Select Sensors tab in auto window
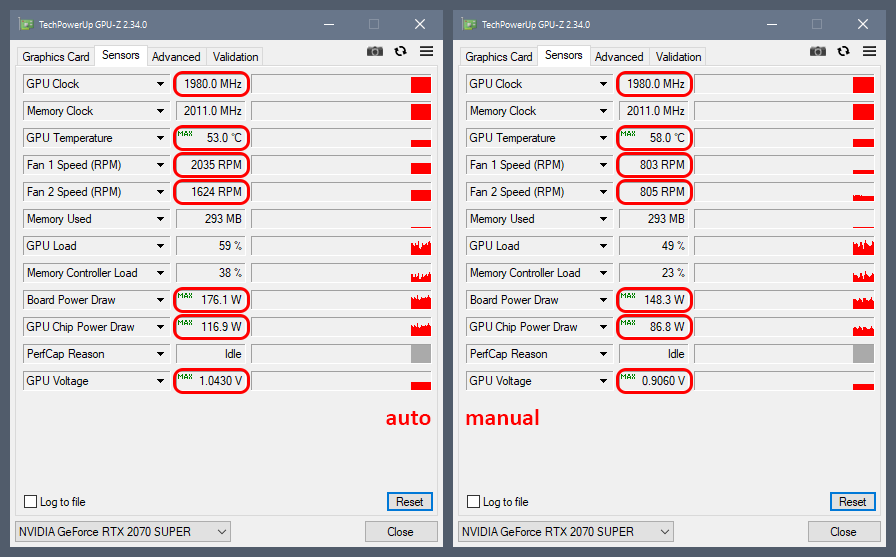The image size is (896, 557). click(121, 55)
